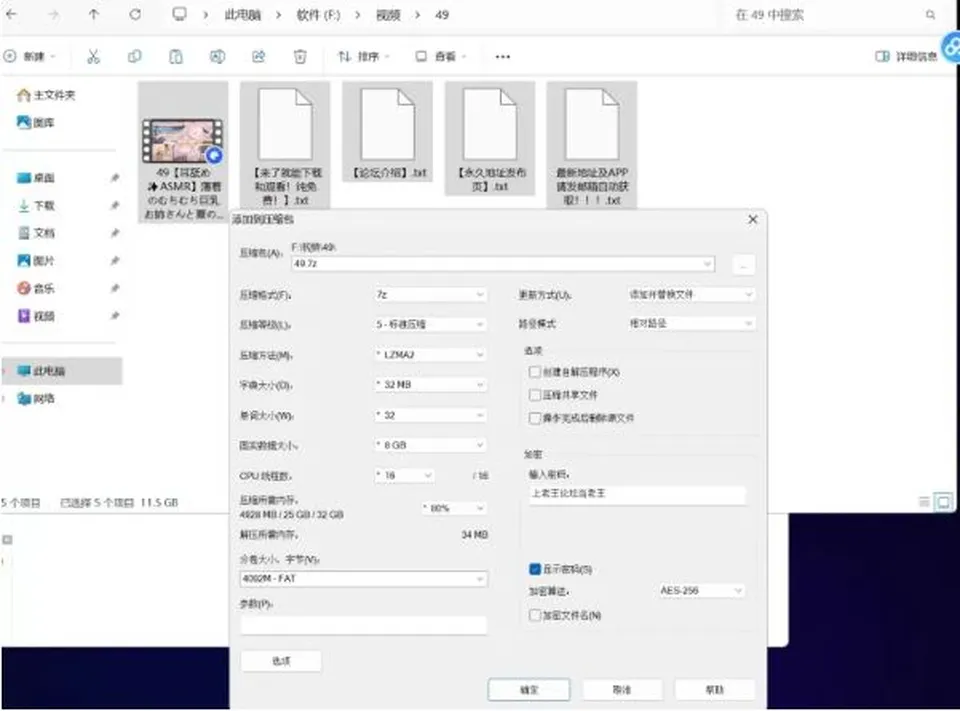Viewport: 960px width, 711px height.
Task: Enable 压缩共享文件 checkbox
Action: (x=534, y=395)
